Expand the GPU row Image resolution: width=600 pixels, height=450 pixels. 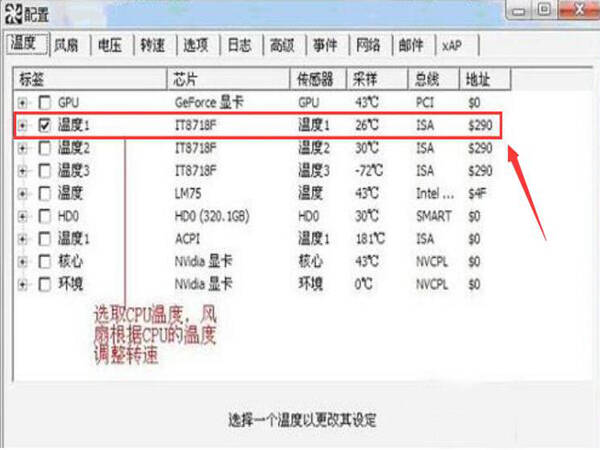click(x=23, y=103)
